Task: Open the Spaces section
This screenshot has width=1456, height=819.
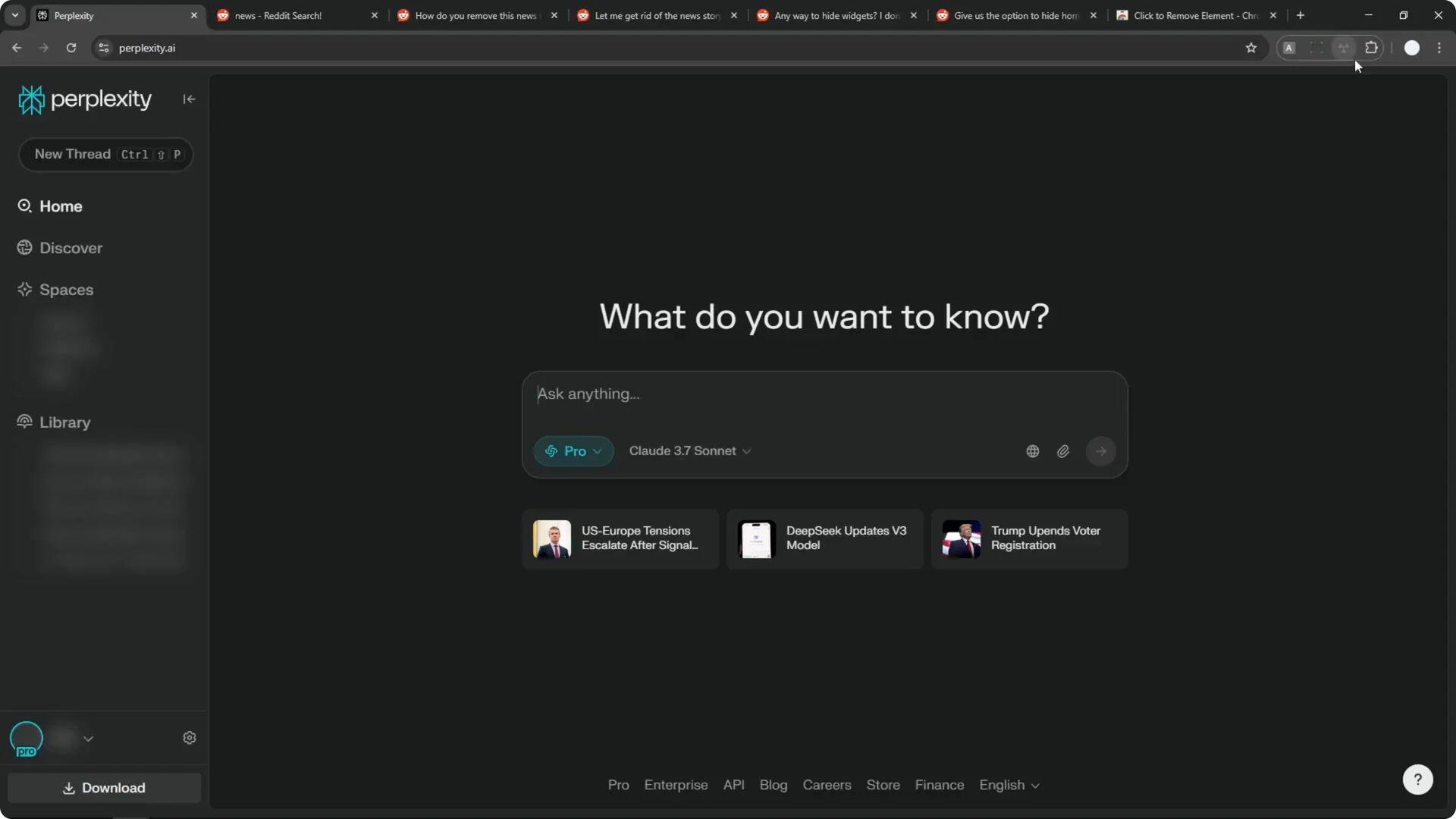Action: (x=67, y=290)
